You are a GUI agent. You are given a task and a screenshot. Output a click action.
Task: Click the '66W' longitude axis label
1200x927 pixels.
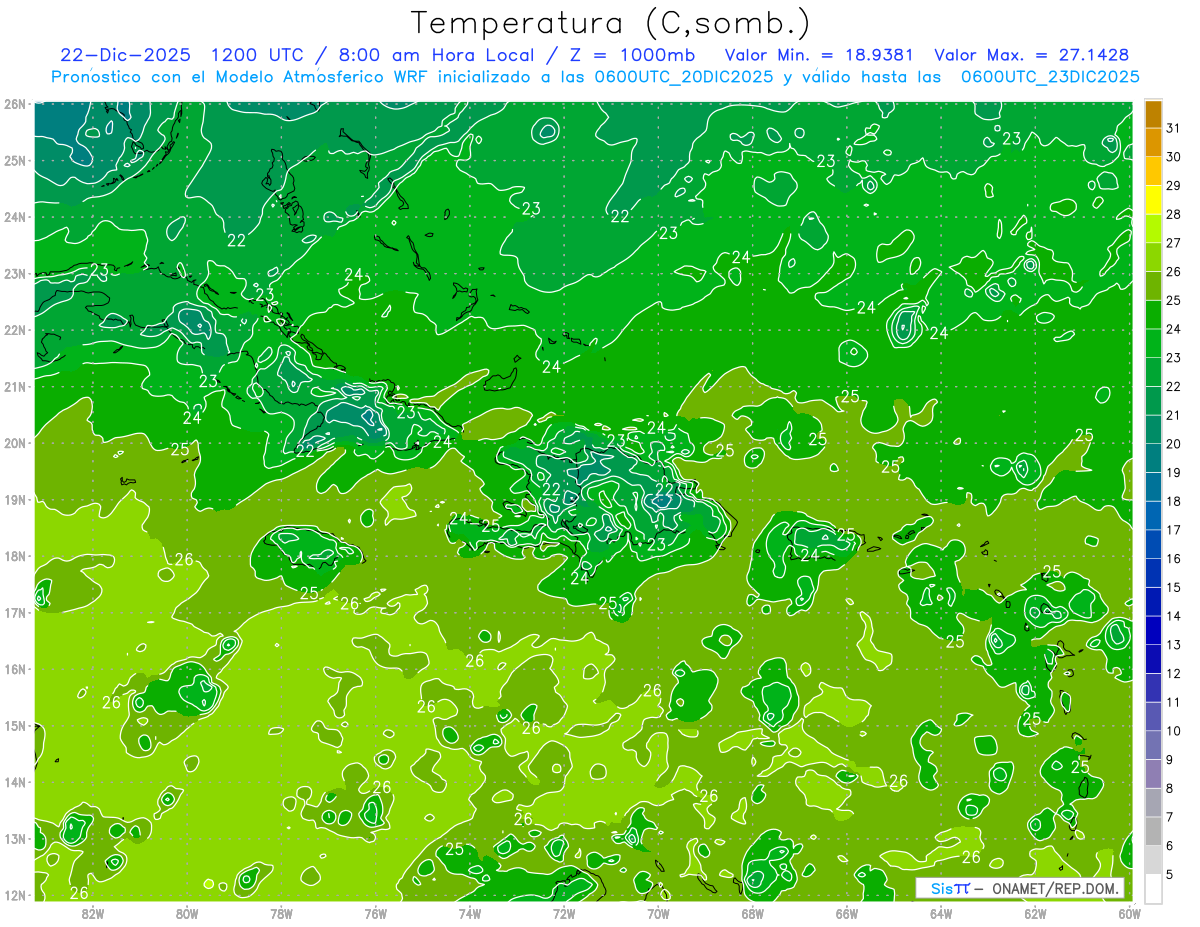point(846,913)
